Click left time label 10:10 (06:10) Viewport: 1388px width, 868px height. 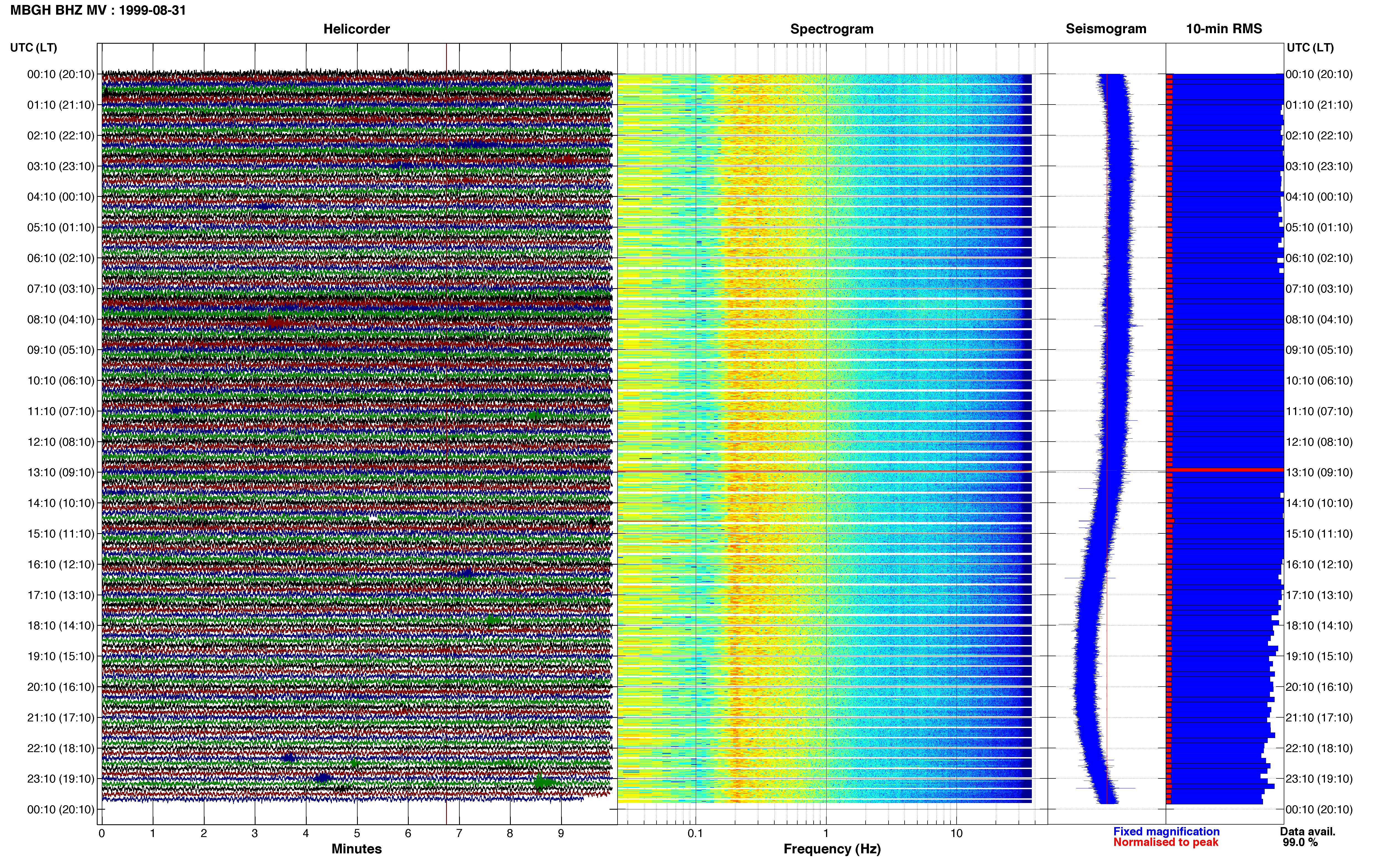click(61, 380)
